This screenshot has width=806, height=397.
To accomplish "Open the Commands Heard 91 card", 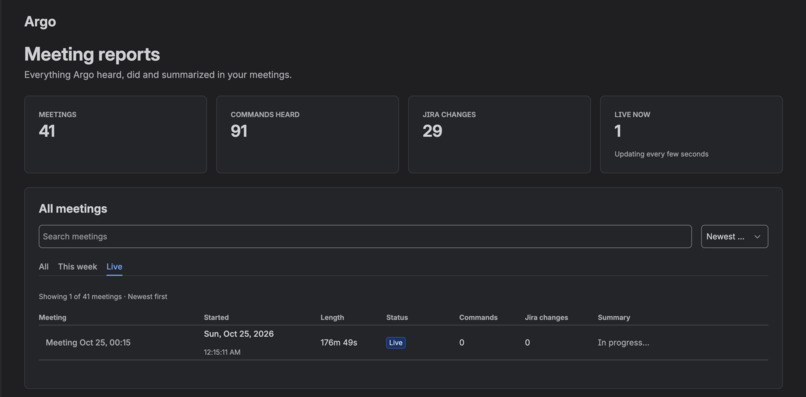I will [x=307, y=134].
